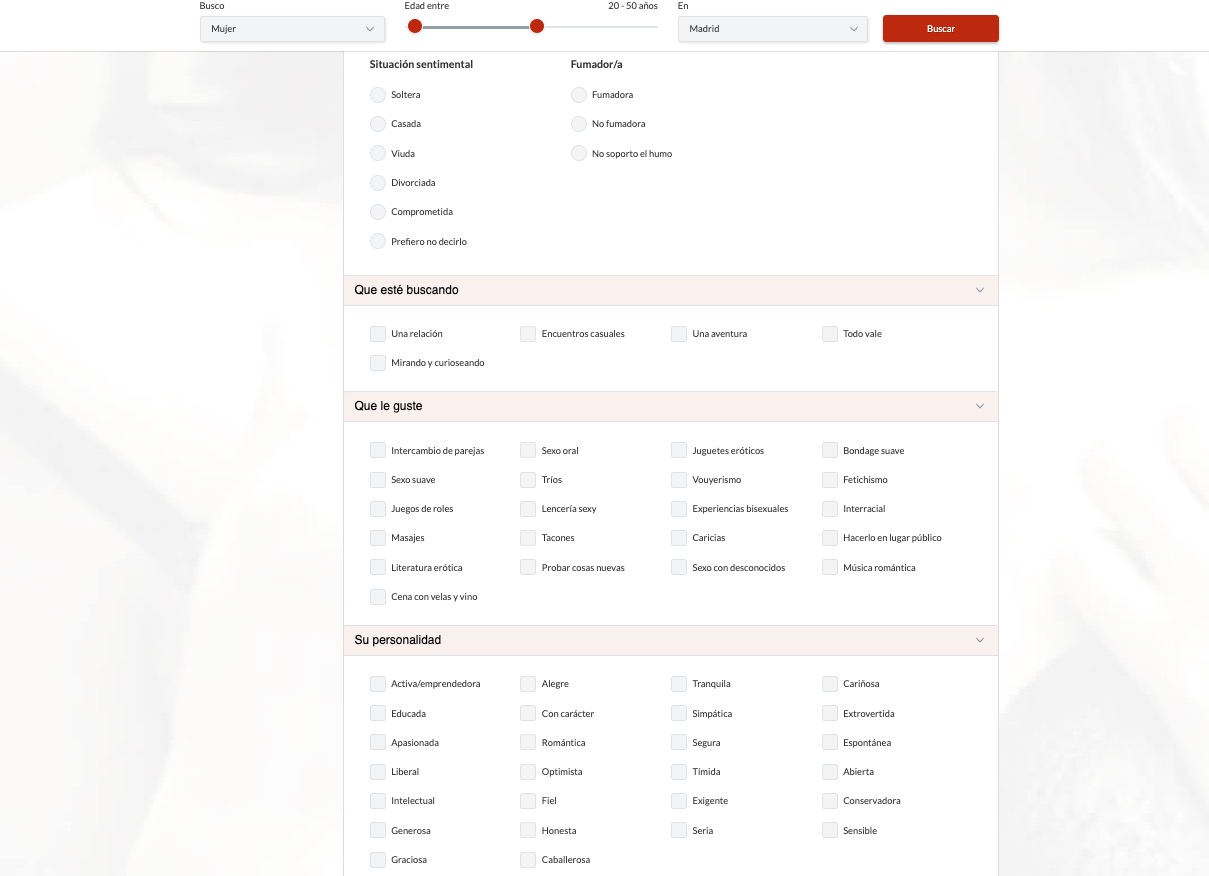Screen dimensions: 1209x876
Task: Tick the Conservadora checkbox
Action: click(830, 801)
